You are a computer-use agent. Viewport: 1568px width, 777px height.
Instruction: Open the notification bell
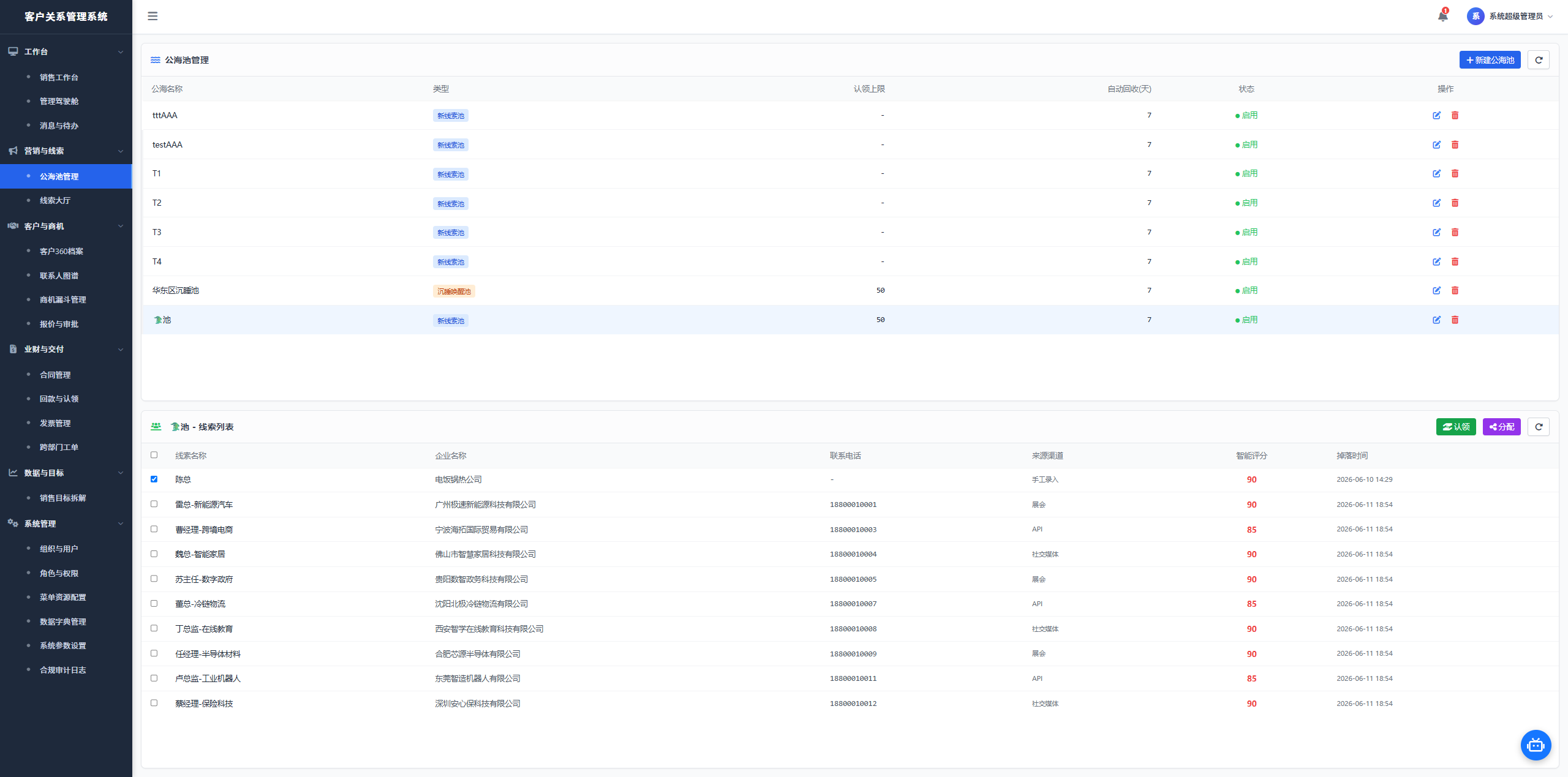[1442, 17]
